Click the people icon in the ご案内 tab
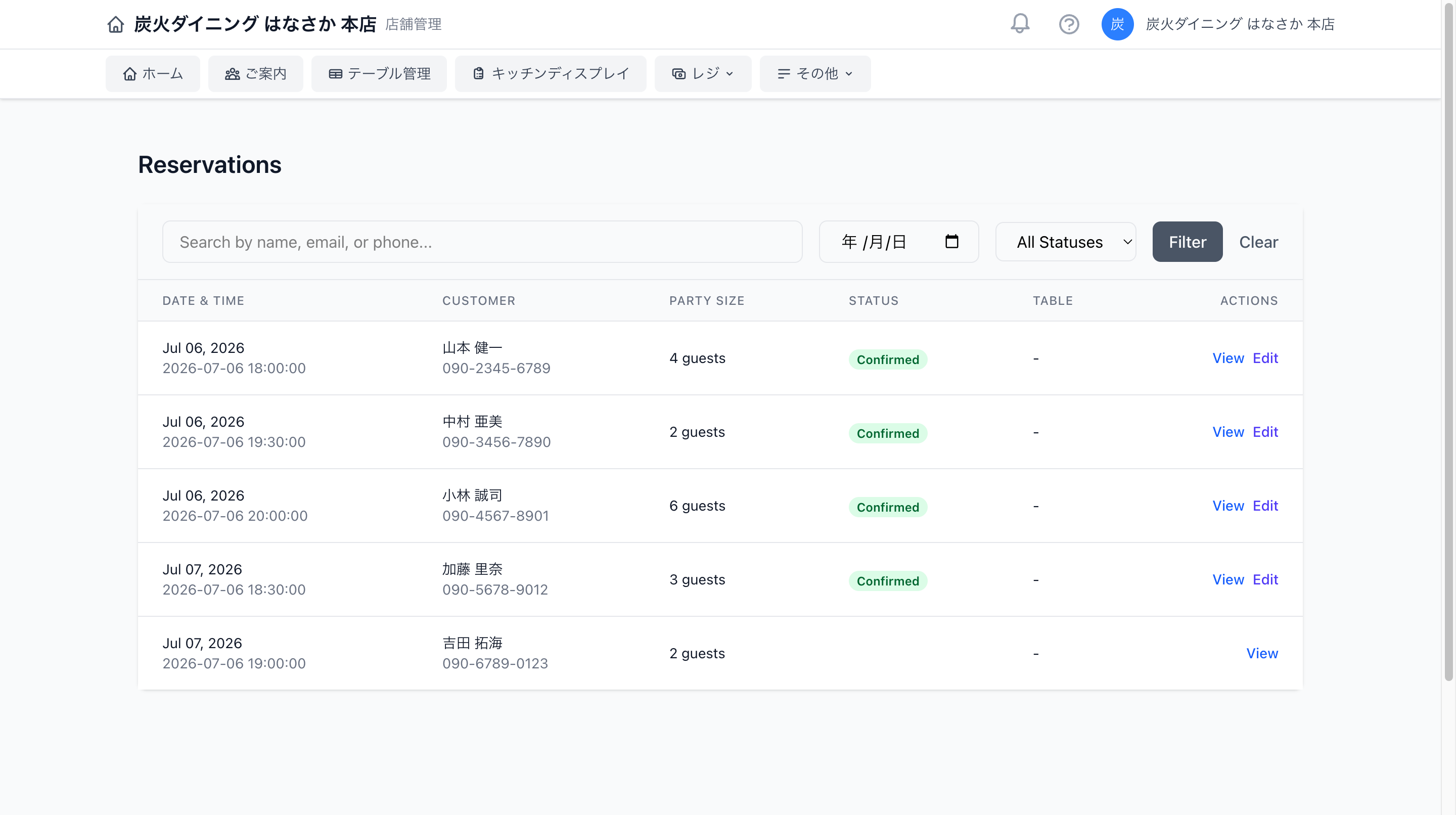 coord(233,74)
